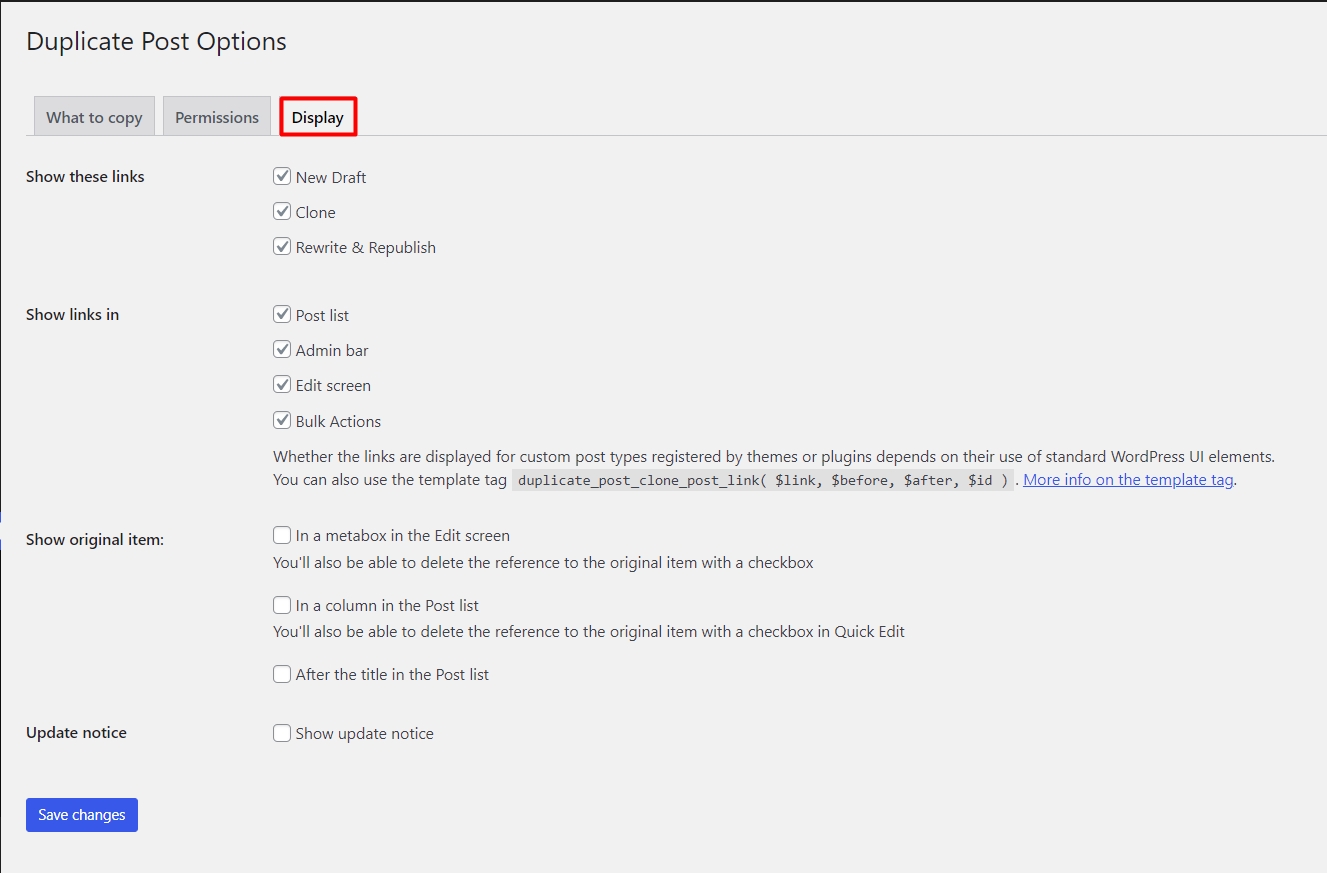Click the Duplicate Post Options heading
This screenshot has height=873, width=1327.
pos(156,41)
